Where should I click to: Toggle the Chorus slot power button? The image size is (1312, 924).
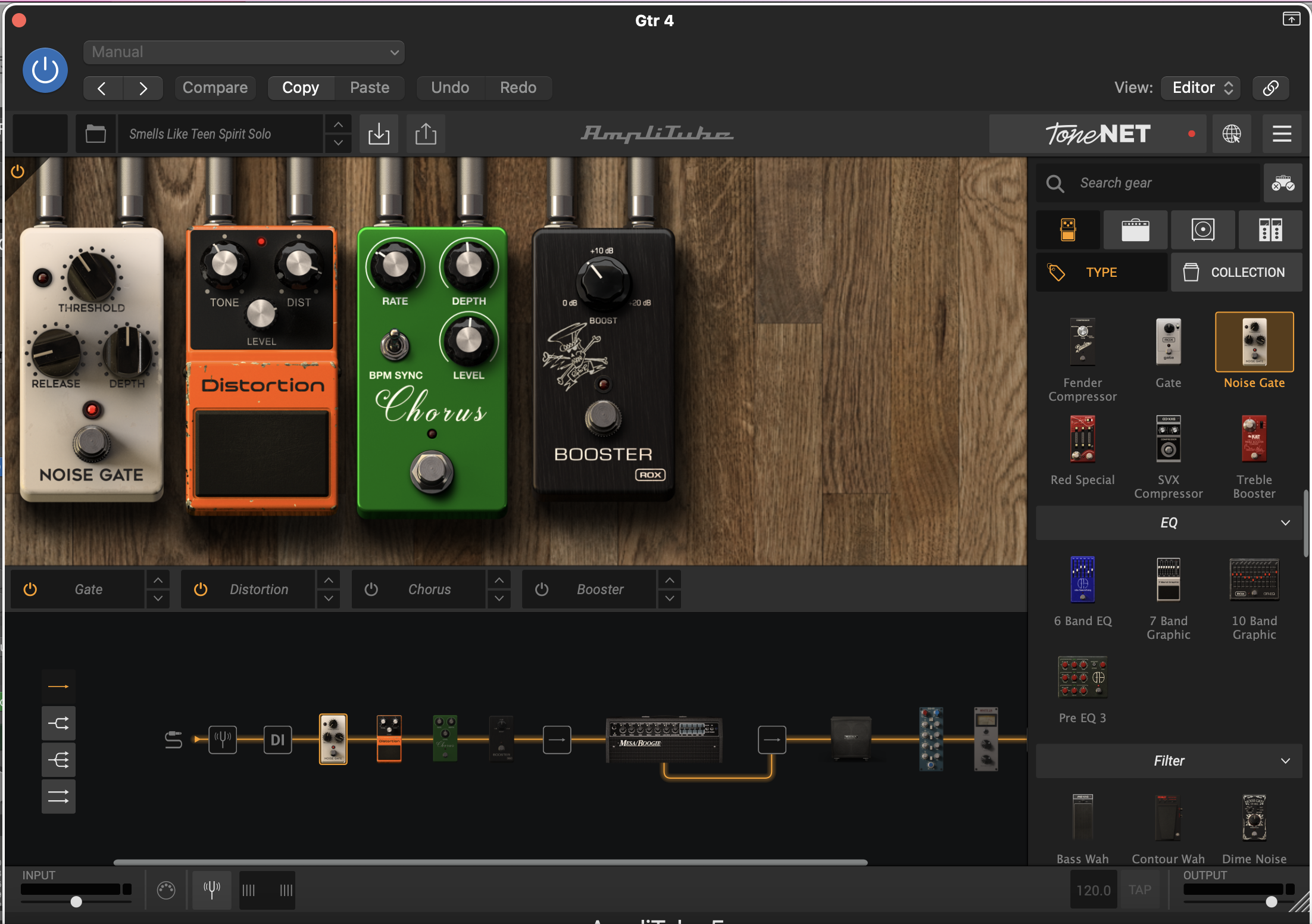tap(371, 589)
